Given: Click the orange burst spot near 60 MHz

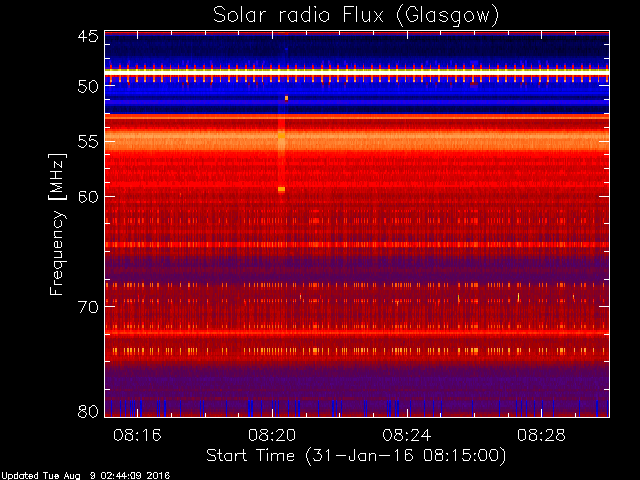Looking at the screenshot, I should pos(281,189).
